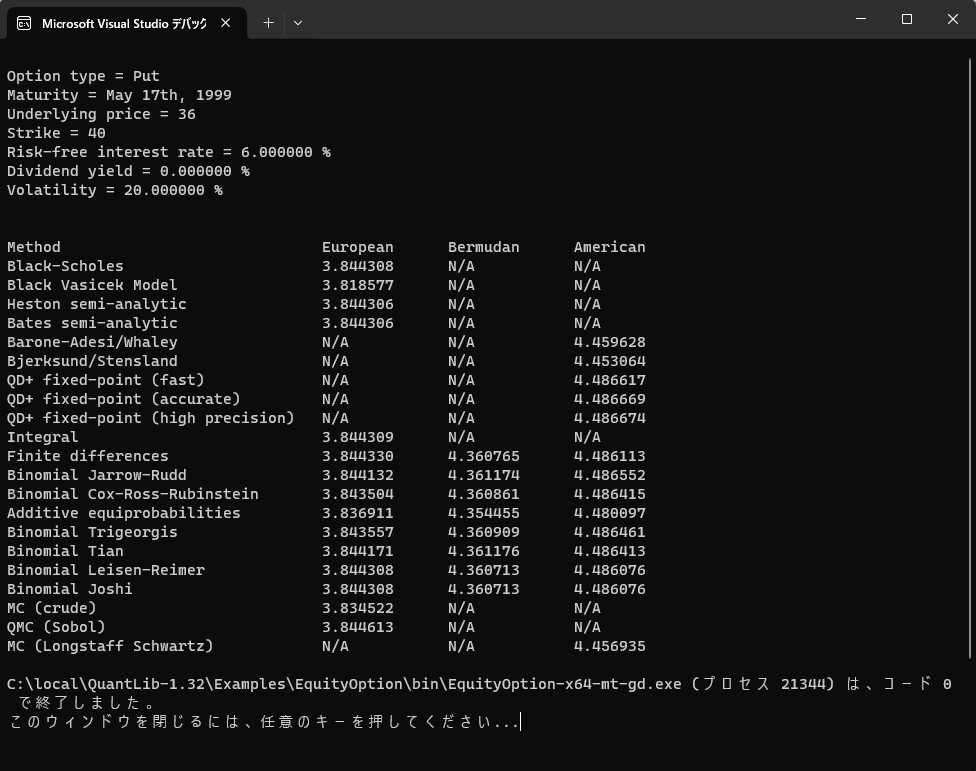Click the American value 4.486674

click(609, 418)
